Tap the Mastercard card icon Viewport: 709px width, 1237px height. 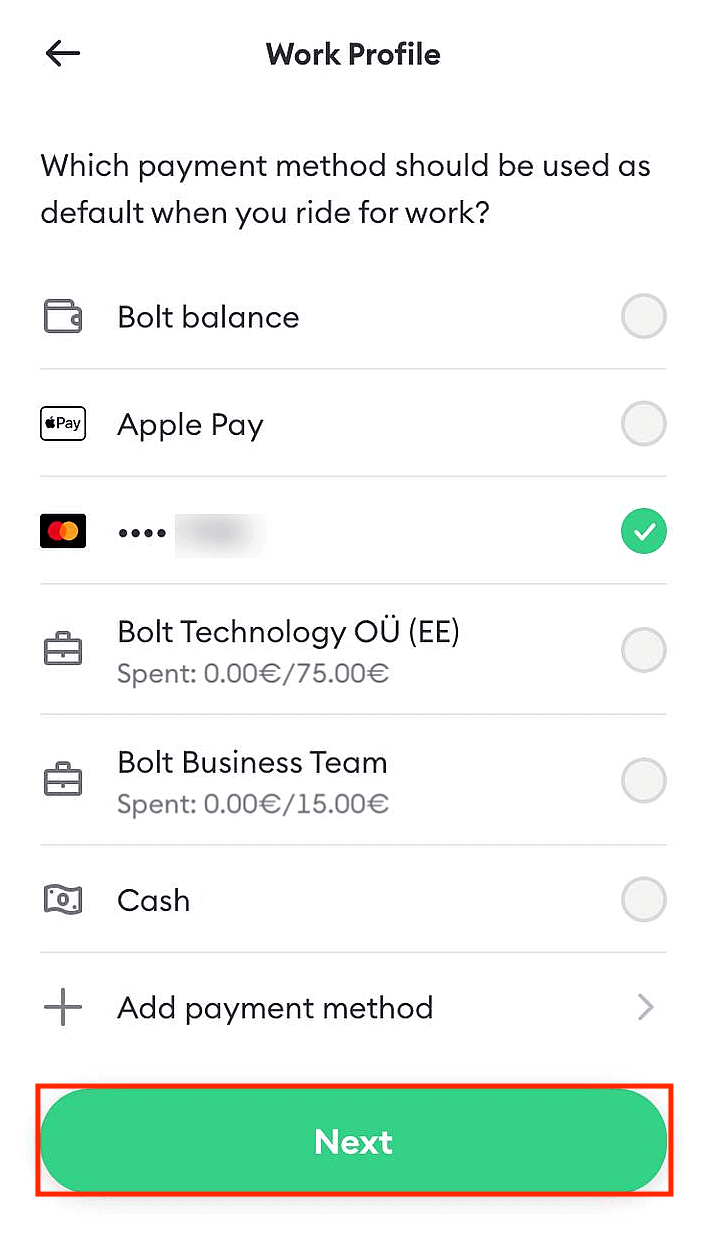[62, 531]
